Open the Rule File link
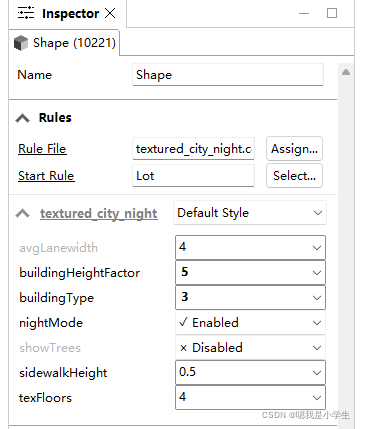Screen dimensions: 365x429 tap(42, 149)
